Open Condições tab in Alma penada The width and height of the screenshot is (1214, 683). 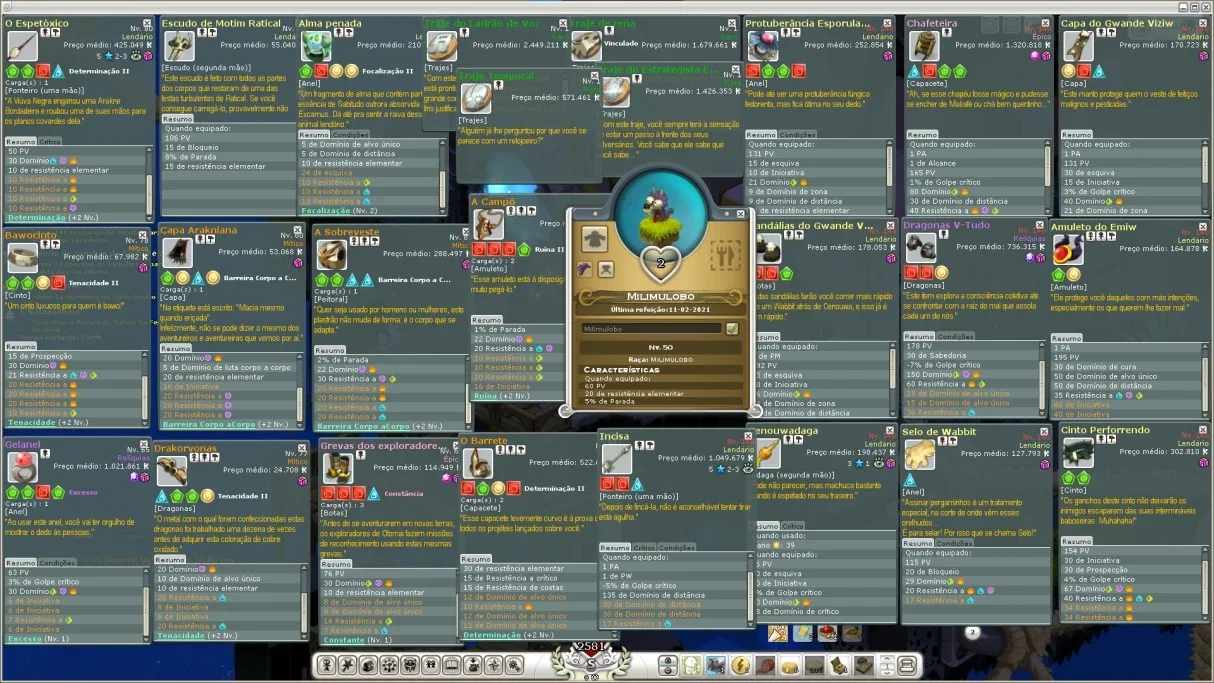click(x=349, y=134)
